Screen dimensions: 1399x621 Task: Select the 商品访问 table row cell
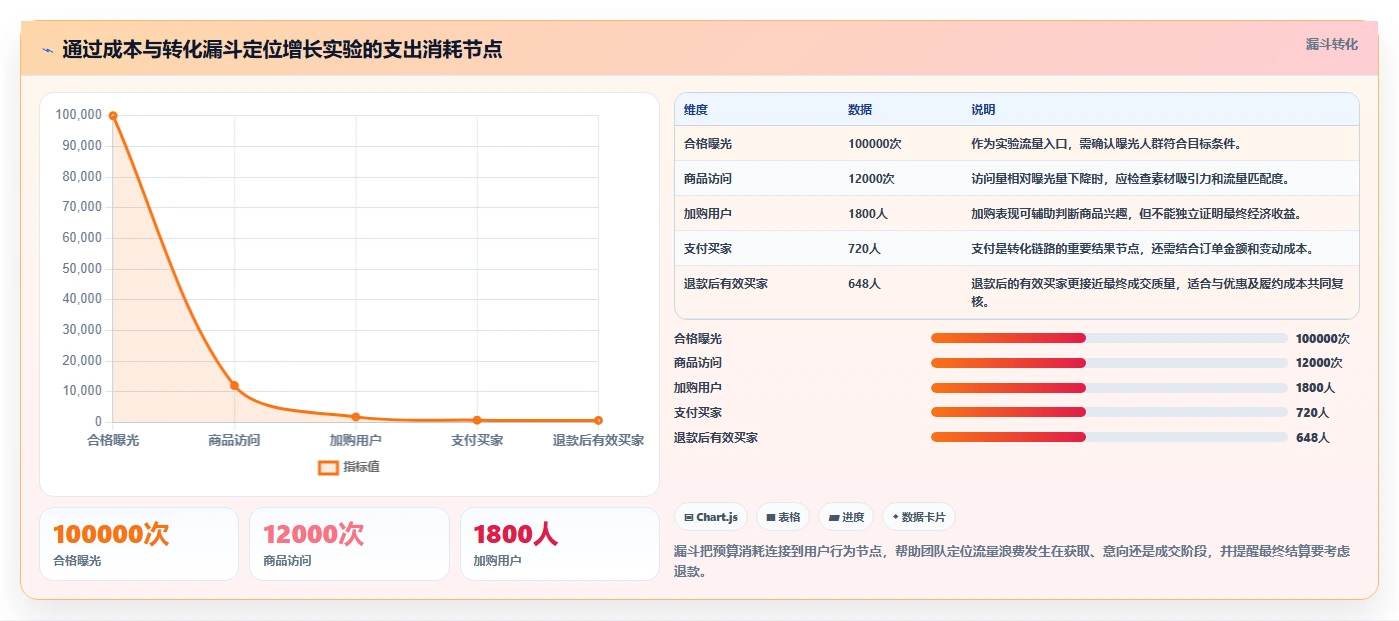[x=758, y=179]
